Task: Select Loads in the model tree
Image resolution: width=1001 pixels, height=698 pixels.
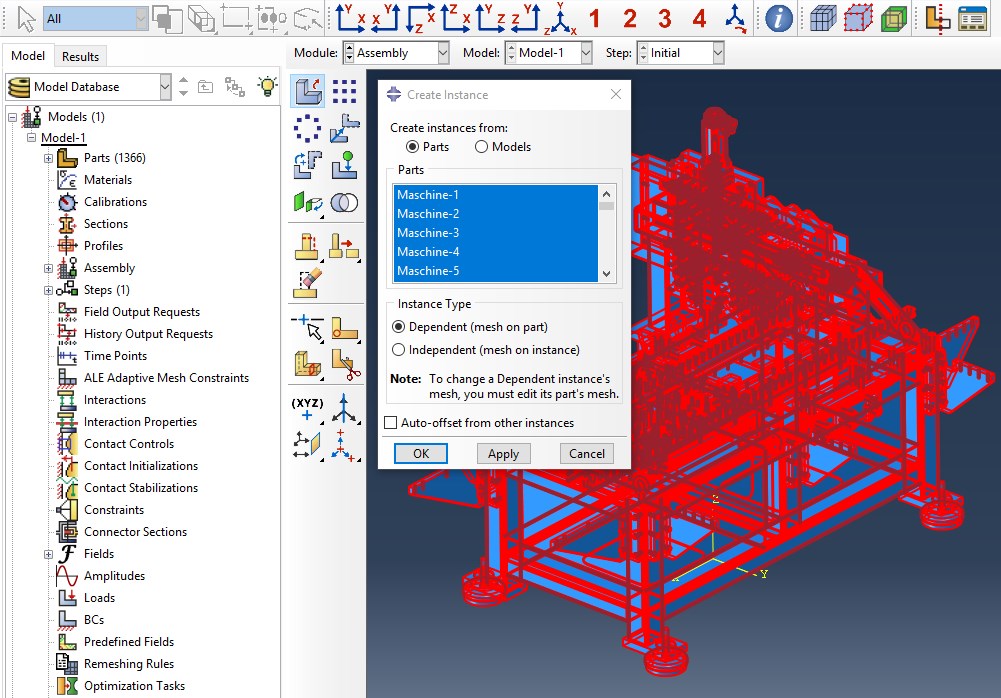Action: tap(100, 598)
